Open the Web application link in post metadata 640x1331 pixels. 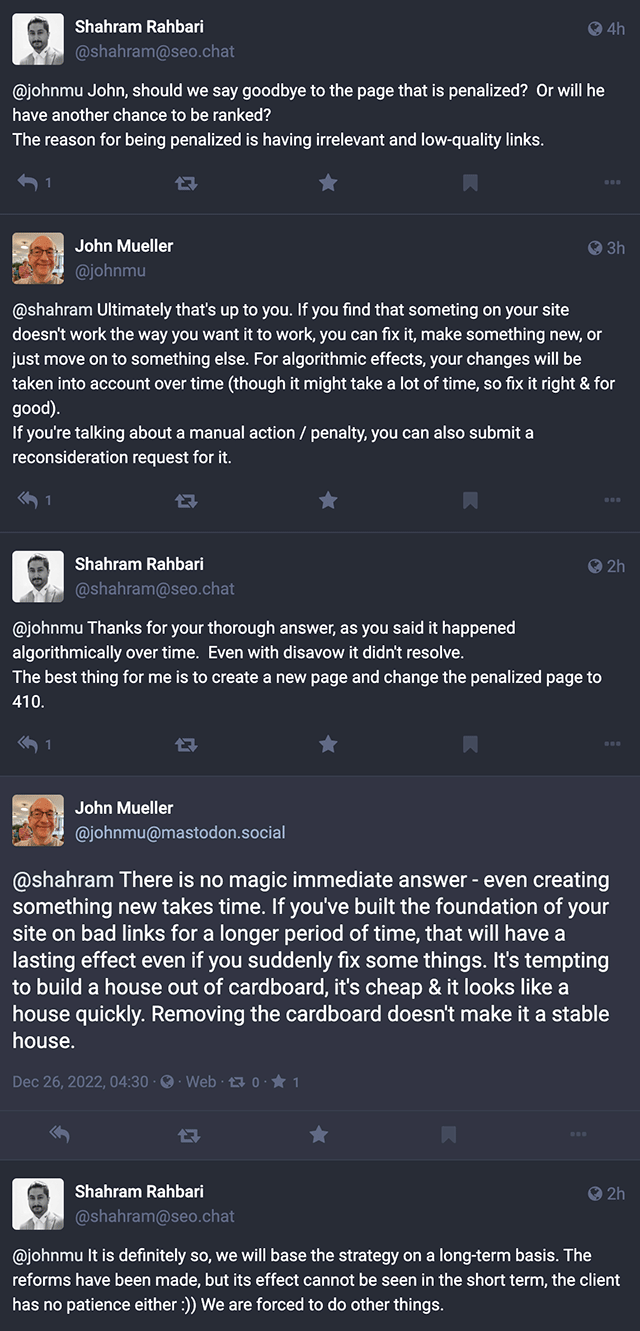[x=200, y=1082]
